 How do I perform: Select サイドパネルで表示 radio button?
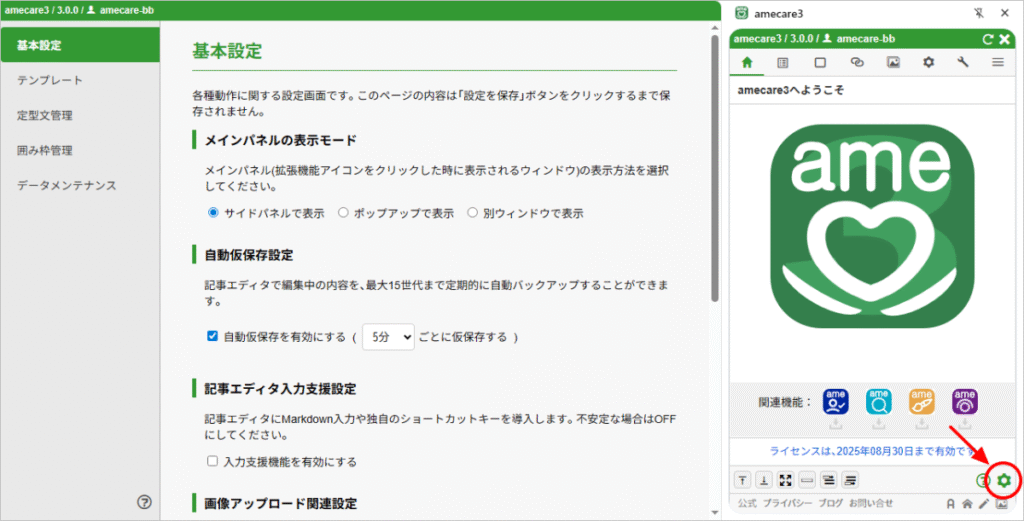pyautogui.click(x=213, y=213)
